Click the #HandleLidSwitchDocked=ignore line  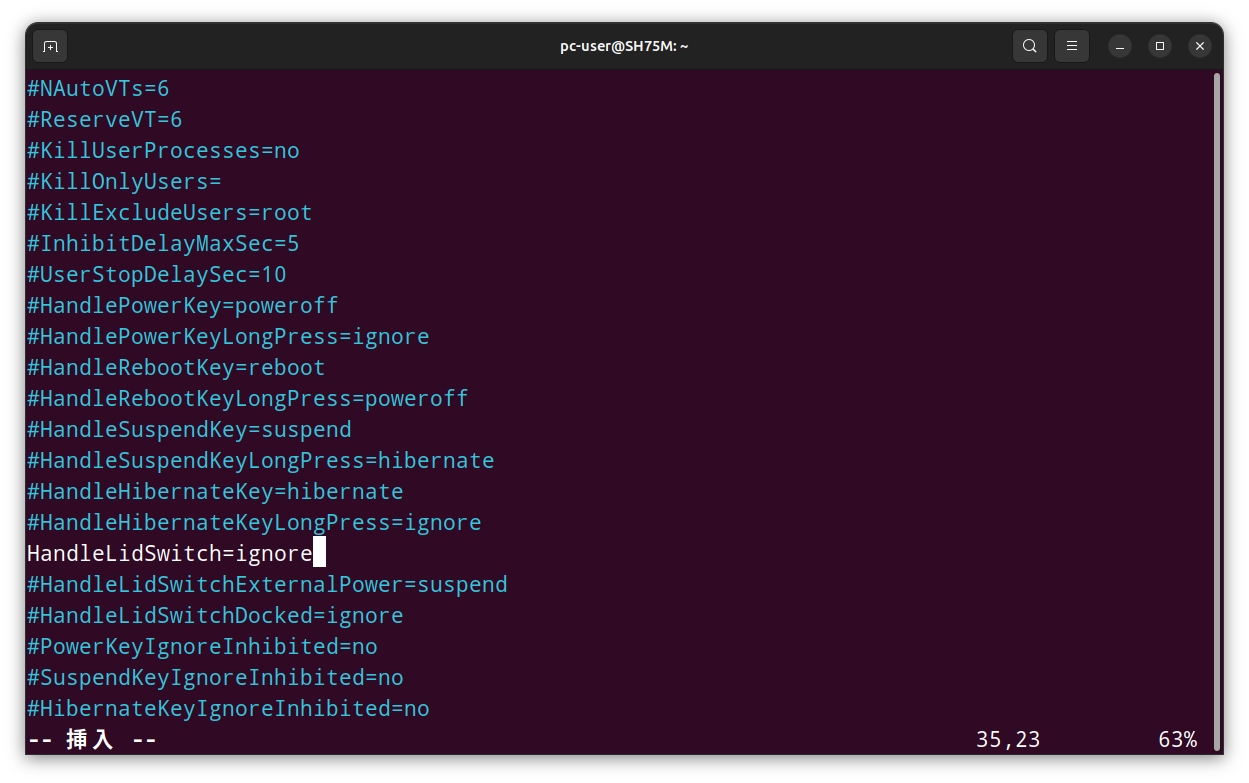pos(215,615)
